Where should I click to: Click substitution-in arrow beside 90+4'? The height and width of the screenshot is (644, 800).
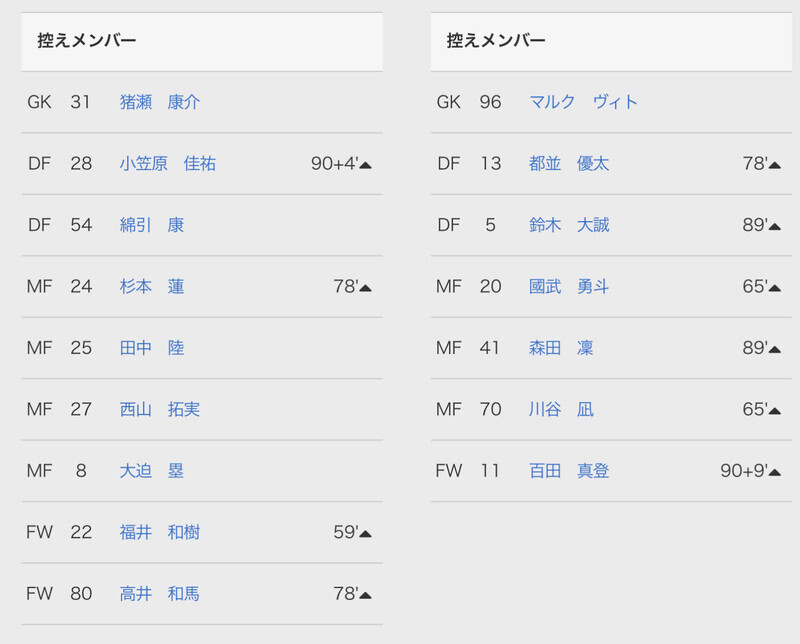[x=365, y=165]
